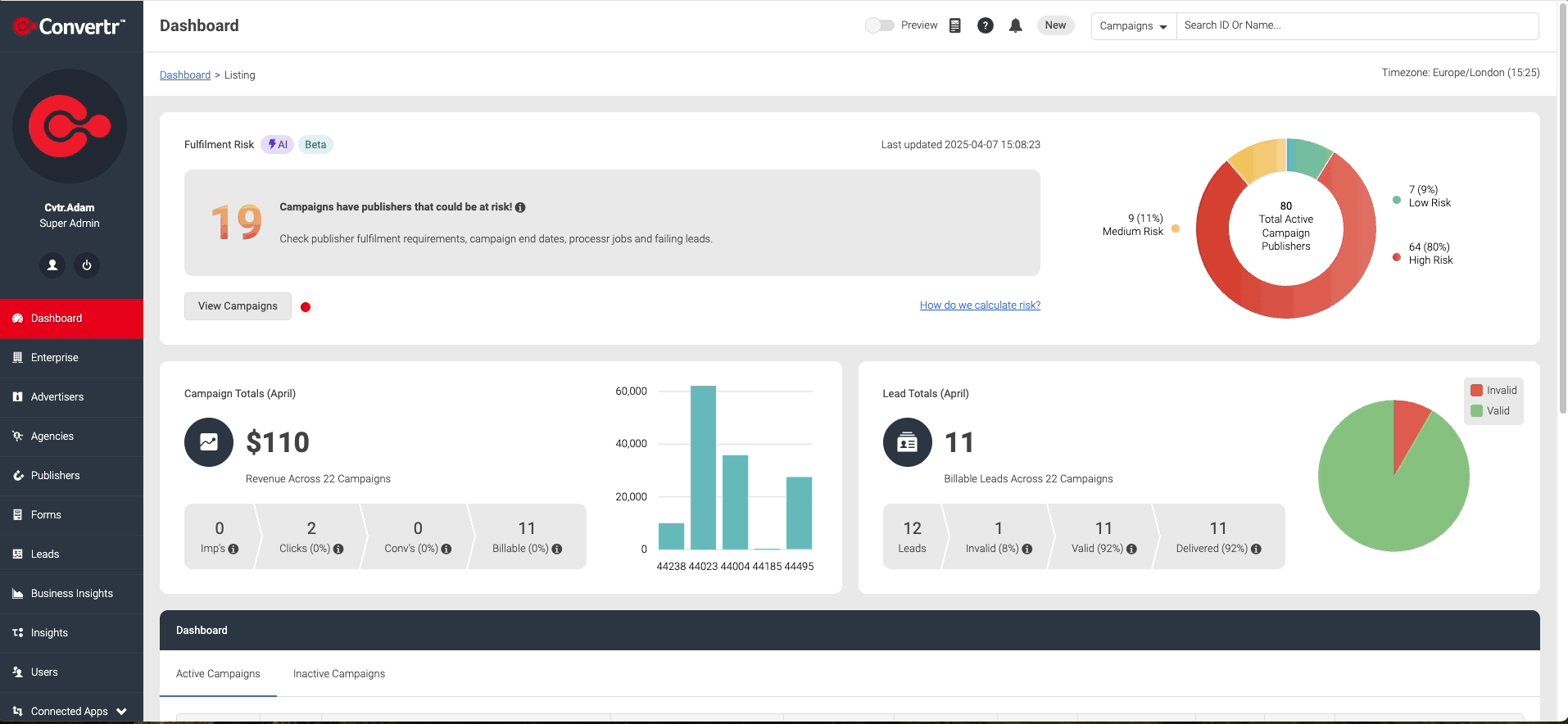This screenshot has width=1568, height=724.
Task: Click the info icon next to Delivered (92%)
Action: coord(1257,549)
